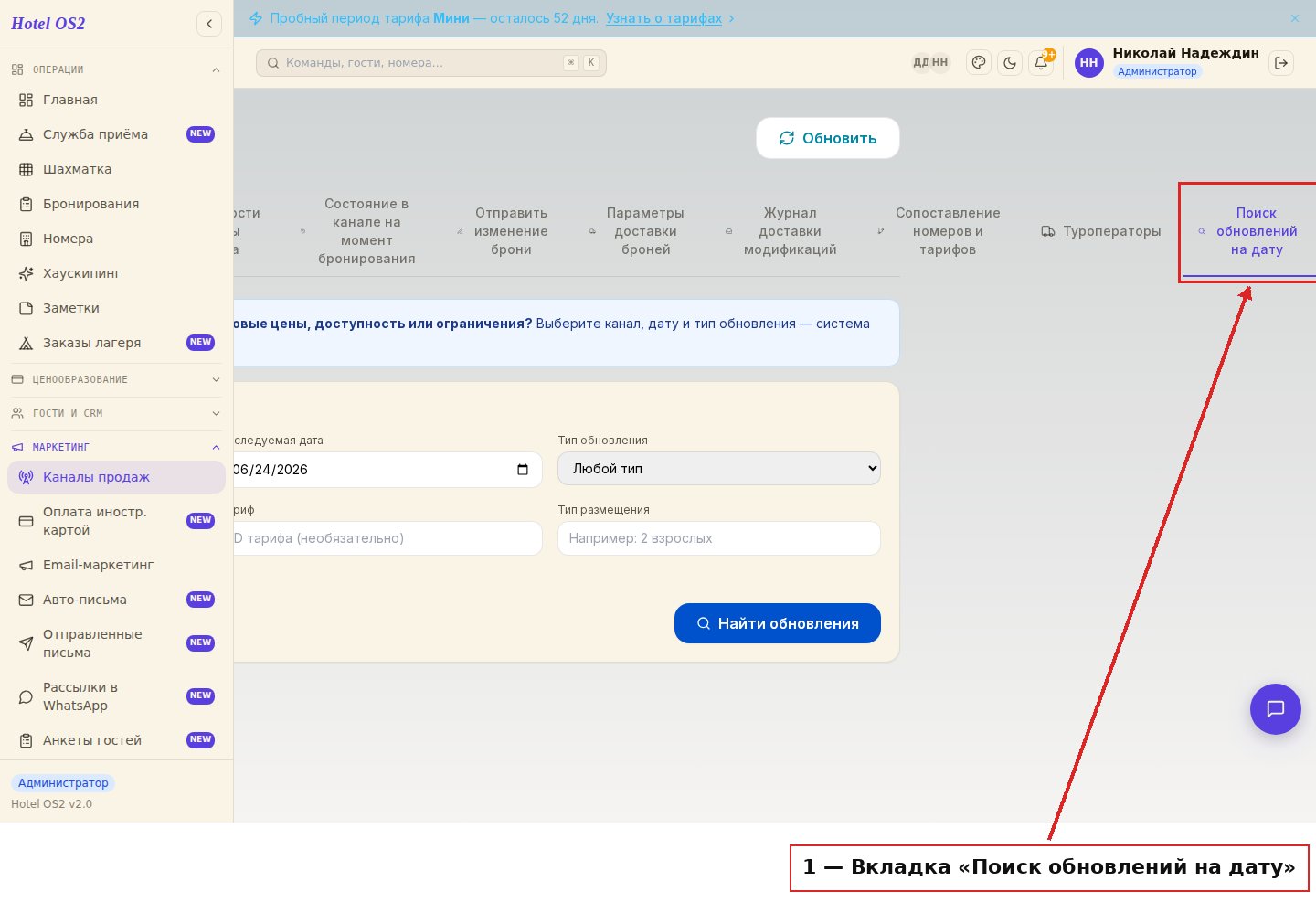Viewport: 1316px width, 913px height.
Task: Follow the Узнать о тарифах link
Action: click(664, 18)
